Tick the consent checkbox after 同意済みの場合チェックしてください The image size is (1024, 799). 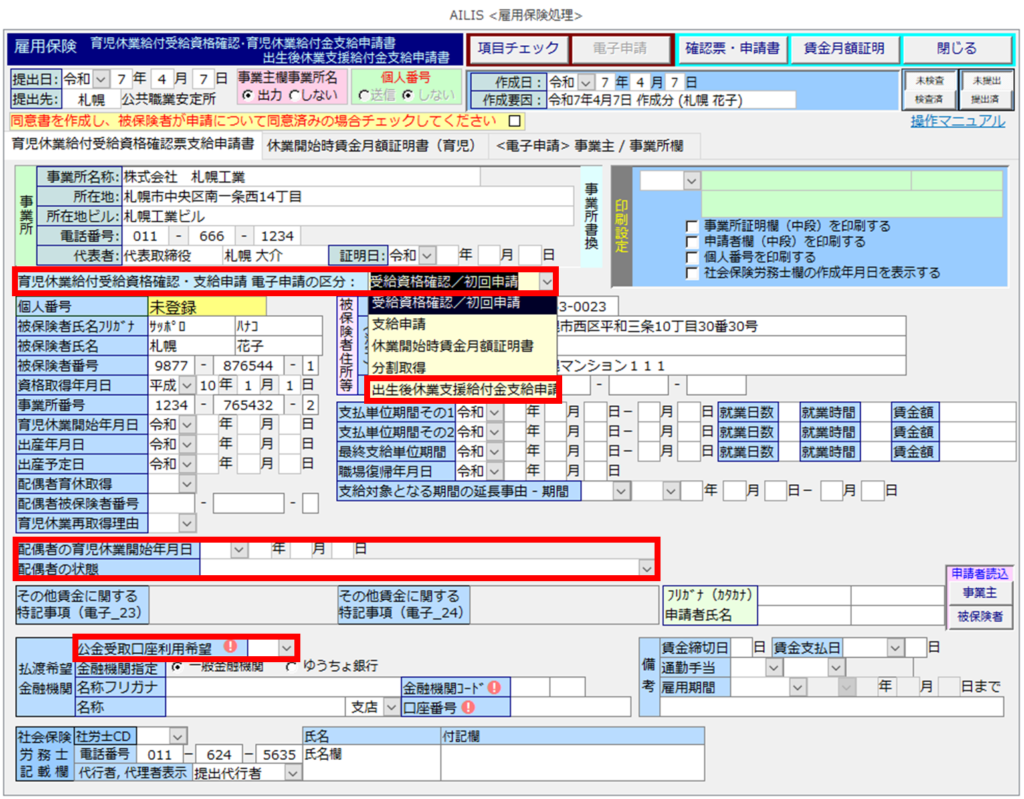pos(515,121)
